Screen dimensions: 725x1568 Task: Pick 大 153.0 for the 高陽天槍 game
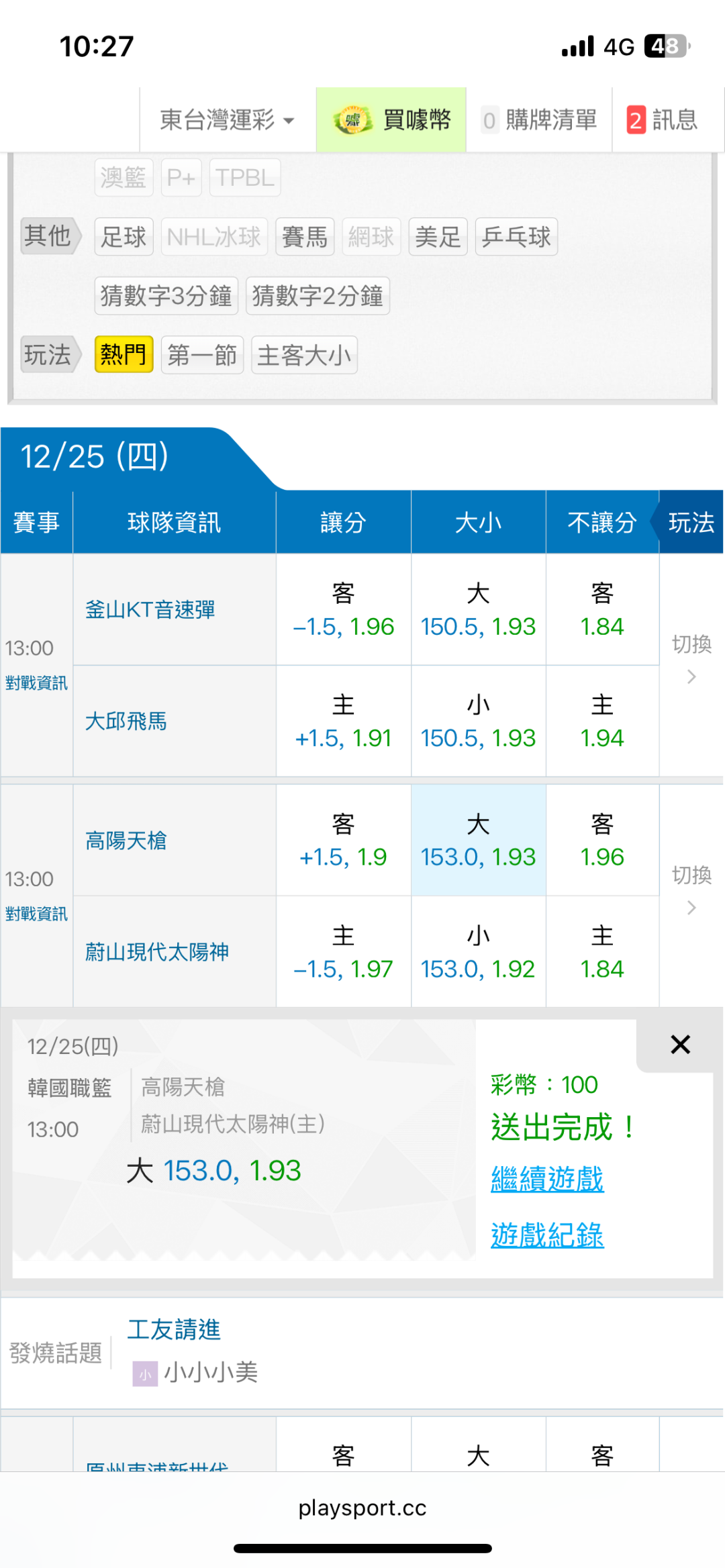pos(478,841)
